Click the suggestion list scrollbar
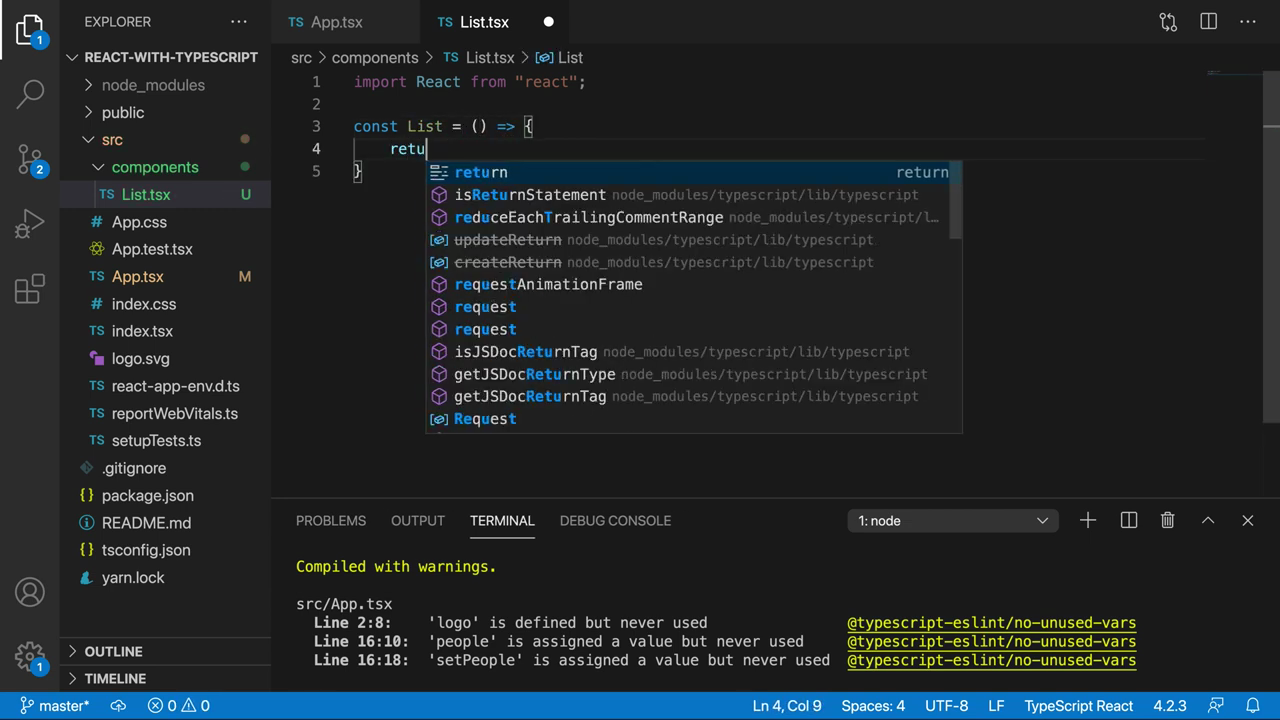The height and width of the screenshot is (720, 1280). 956,200
